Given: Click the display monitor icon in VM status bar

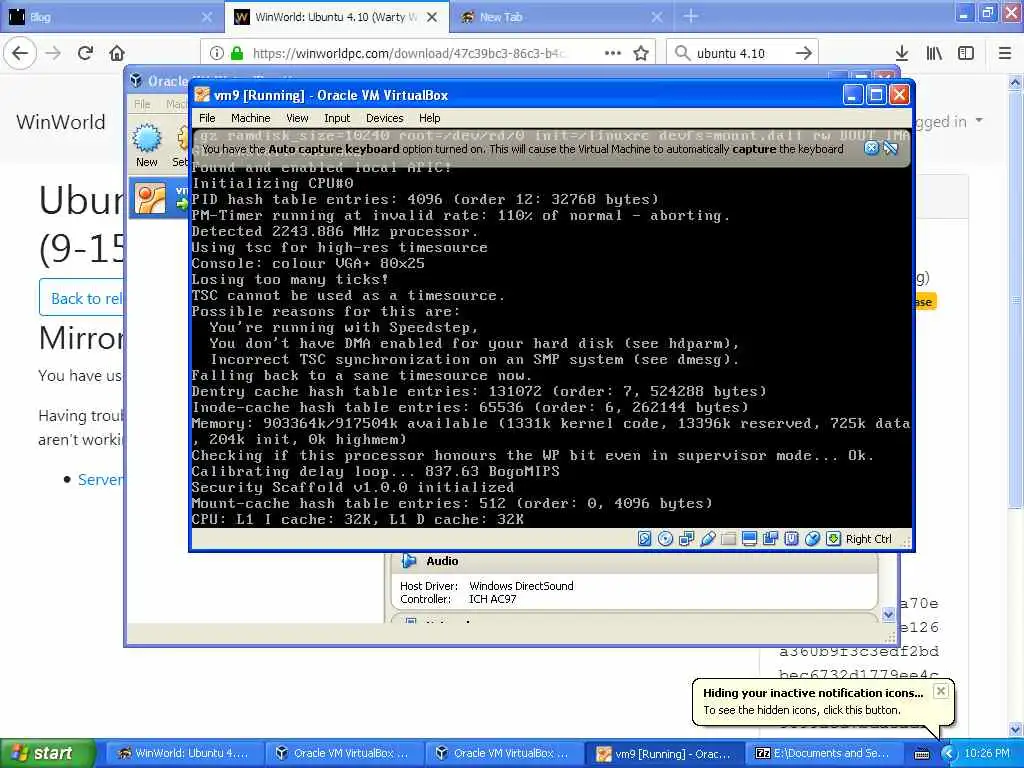Looking at the screenshot, I should click(x=749, y=539).
